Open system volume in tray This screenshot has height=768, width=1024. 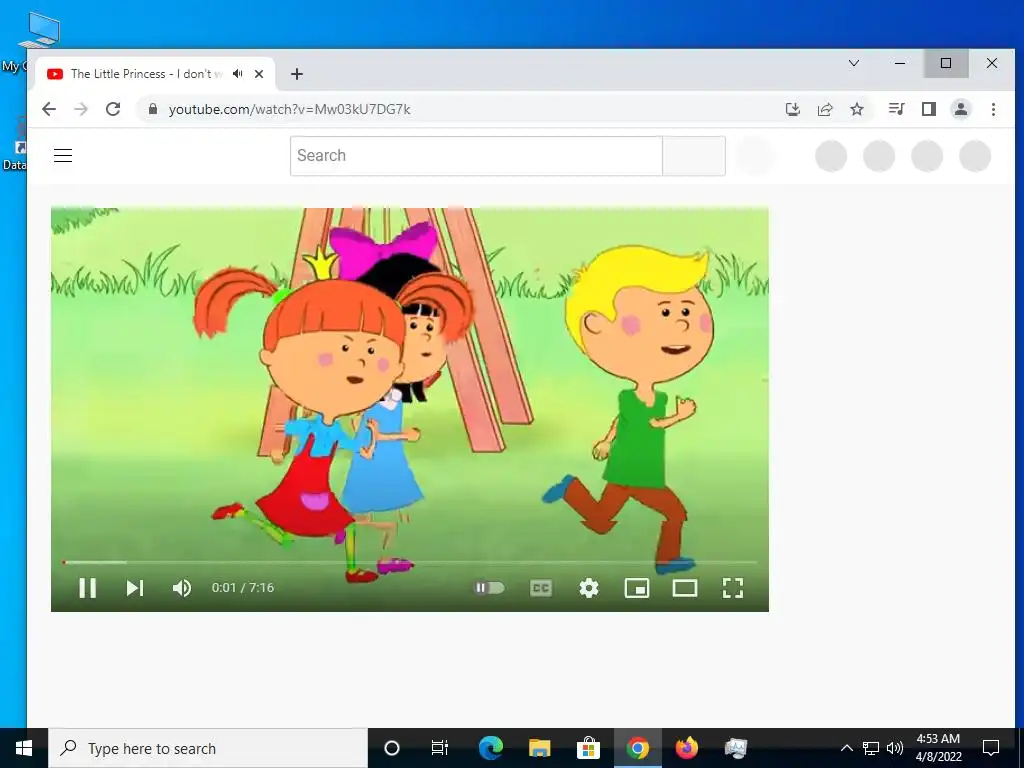[895, 748]
